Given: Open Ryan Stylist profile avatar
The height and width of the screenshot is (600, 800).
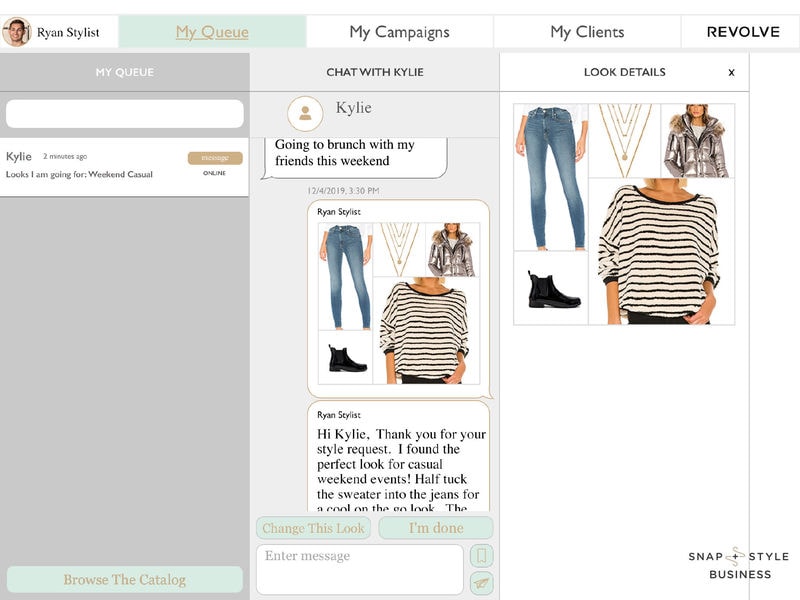Looking at the screenshot, I should coord(16,32).
